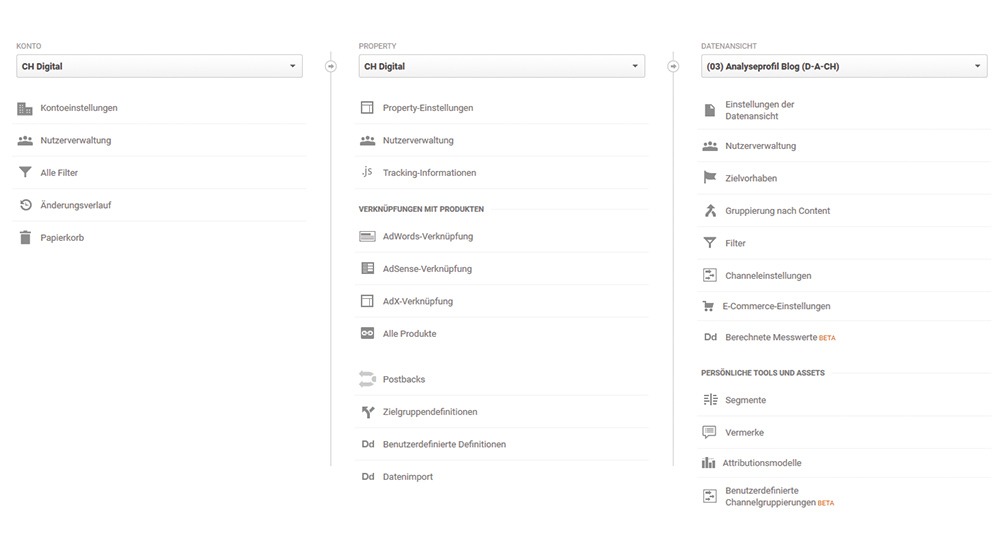Click the Änderungsverlauf history clock icon
Screen dimensions: 1000x550
26,205
